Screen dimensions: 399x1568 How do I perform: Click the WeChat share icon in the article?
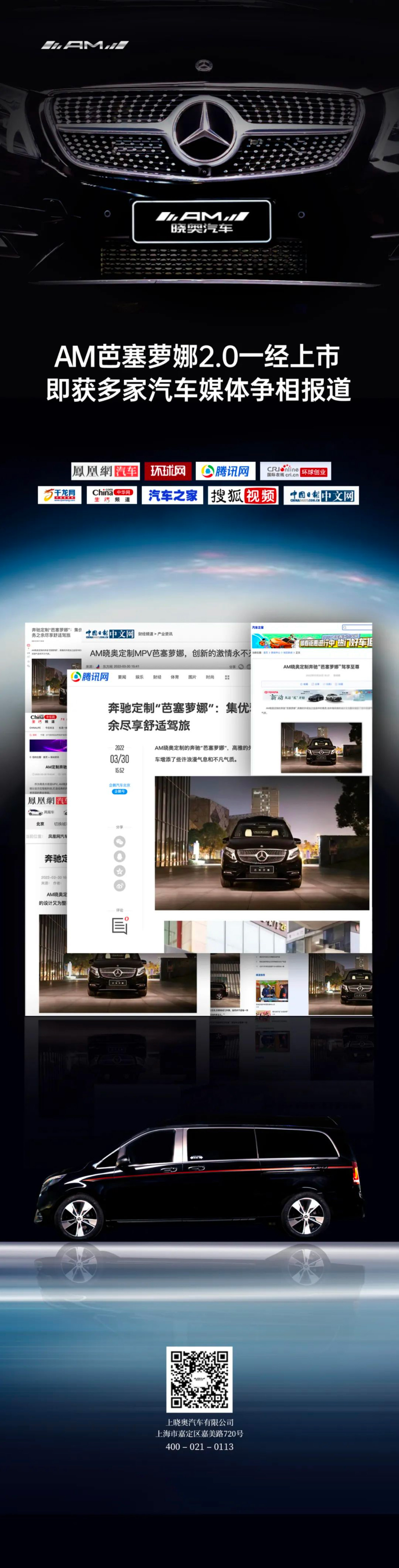click(120, 841)
